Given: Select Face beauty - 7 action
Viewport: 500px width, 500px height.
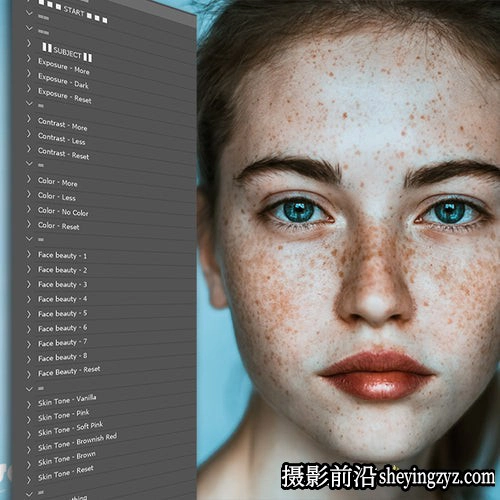Looking at the screenshot, I should point(63,343).
